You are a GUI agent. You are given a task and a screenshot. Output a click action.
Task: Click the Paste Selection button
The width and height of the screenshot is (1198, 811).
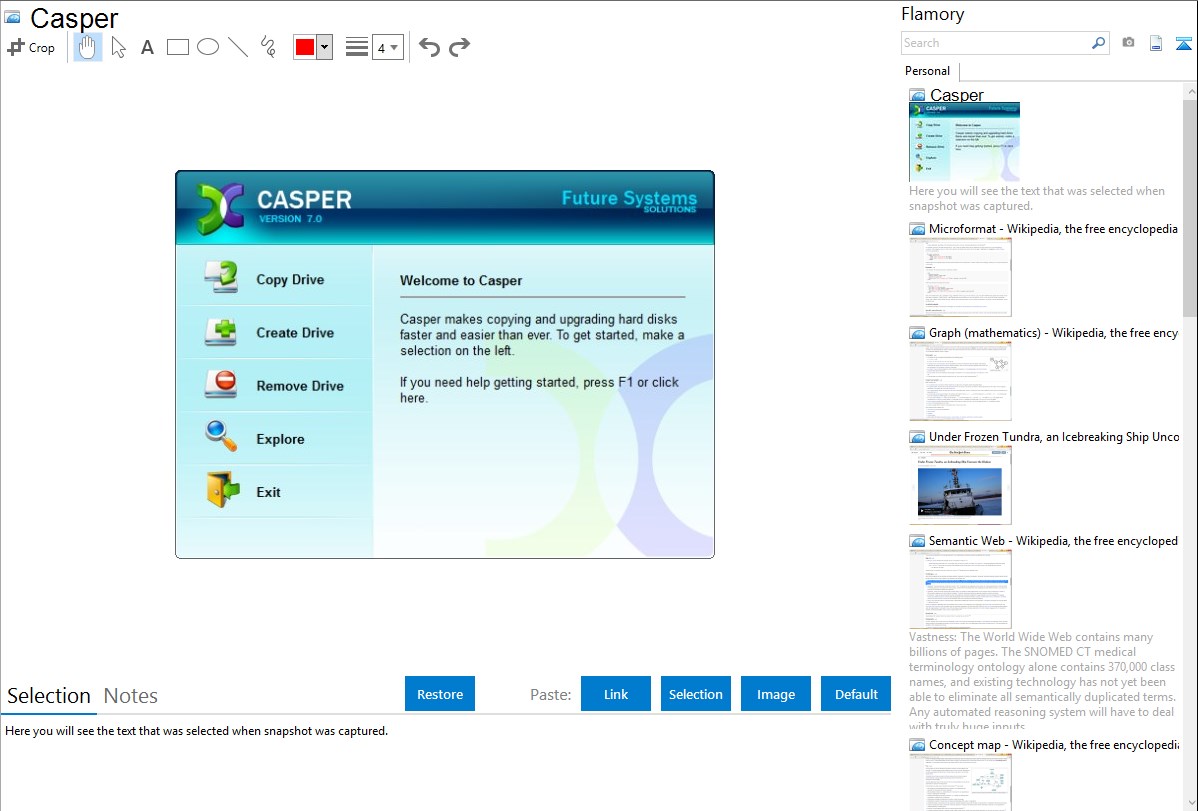point(695,694)
